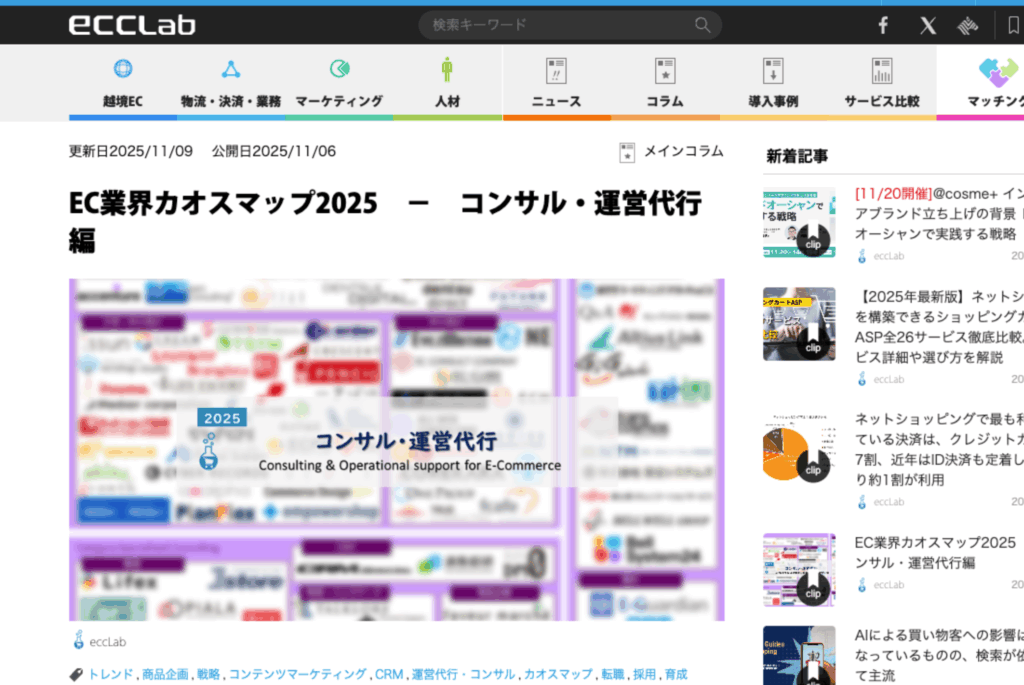Click the Feedly icon in header
This screenshot has width=1024, height=685.
coord(967,26)
